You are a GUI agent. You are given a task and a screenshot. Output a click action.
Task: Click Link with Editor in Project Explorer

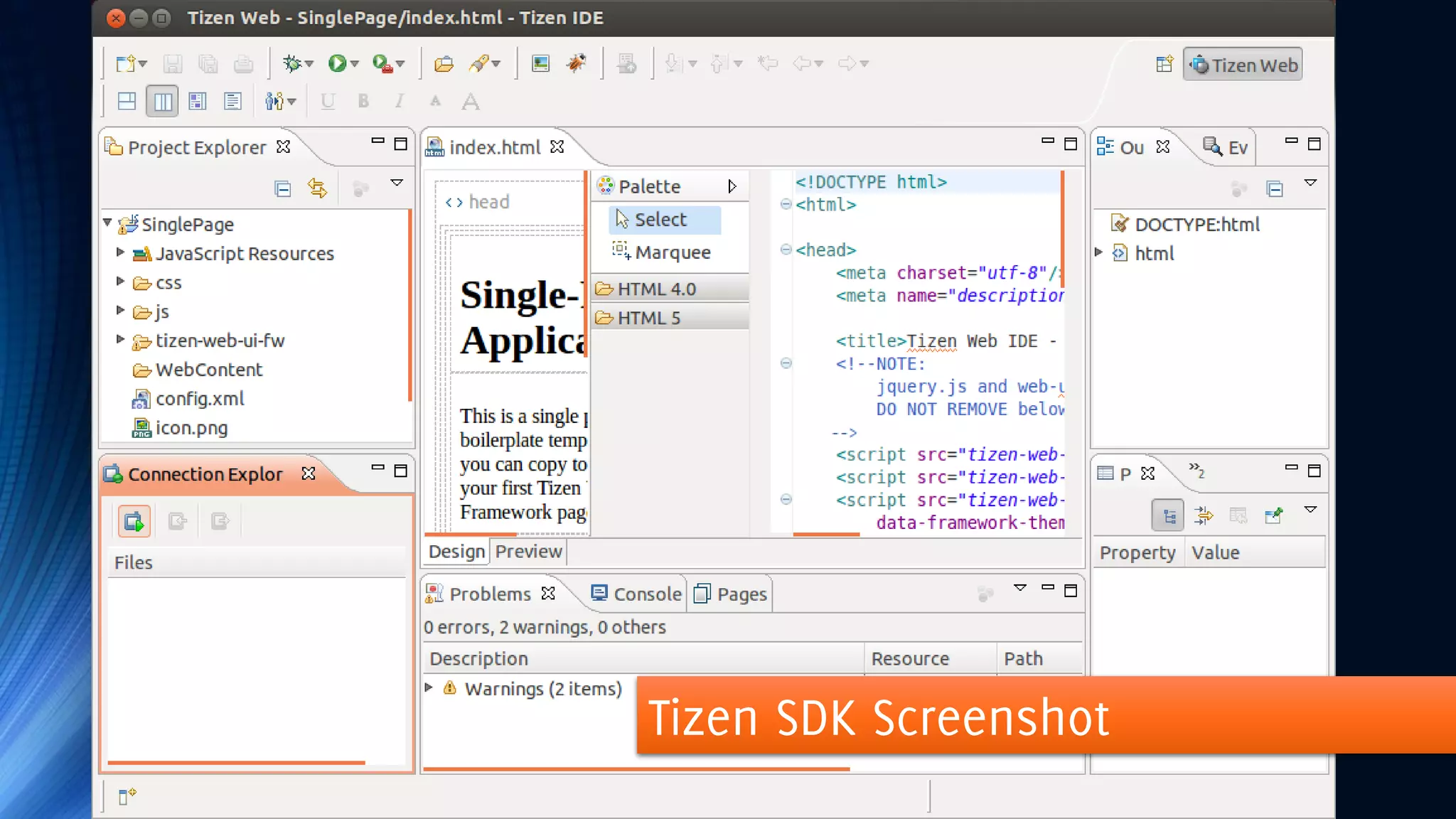[317, 188]
